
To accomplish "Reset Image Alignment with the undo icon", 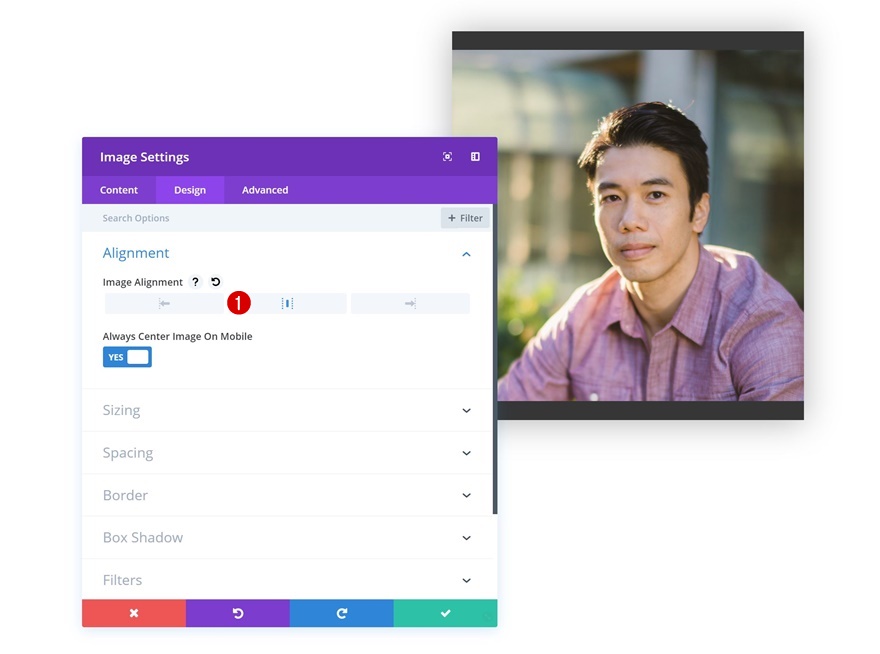I will coord(216,282).
